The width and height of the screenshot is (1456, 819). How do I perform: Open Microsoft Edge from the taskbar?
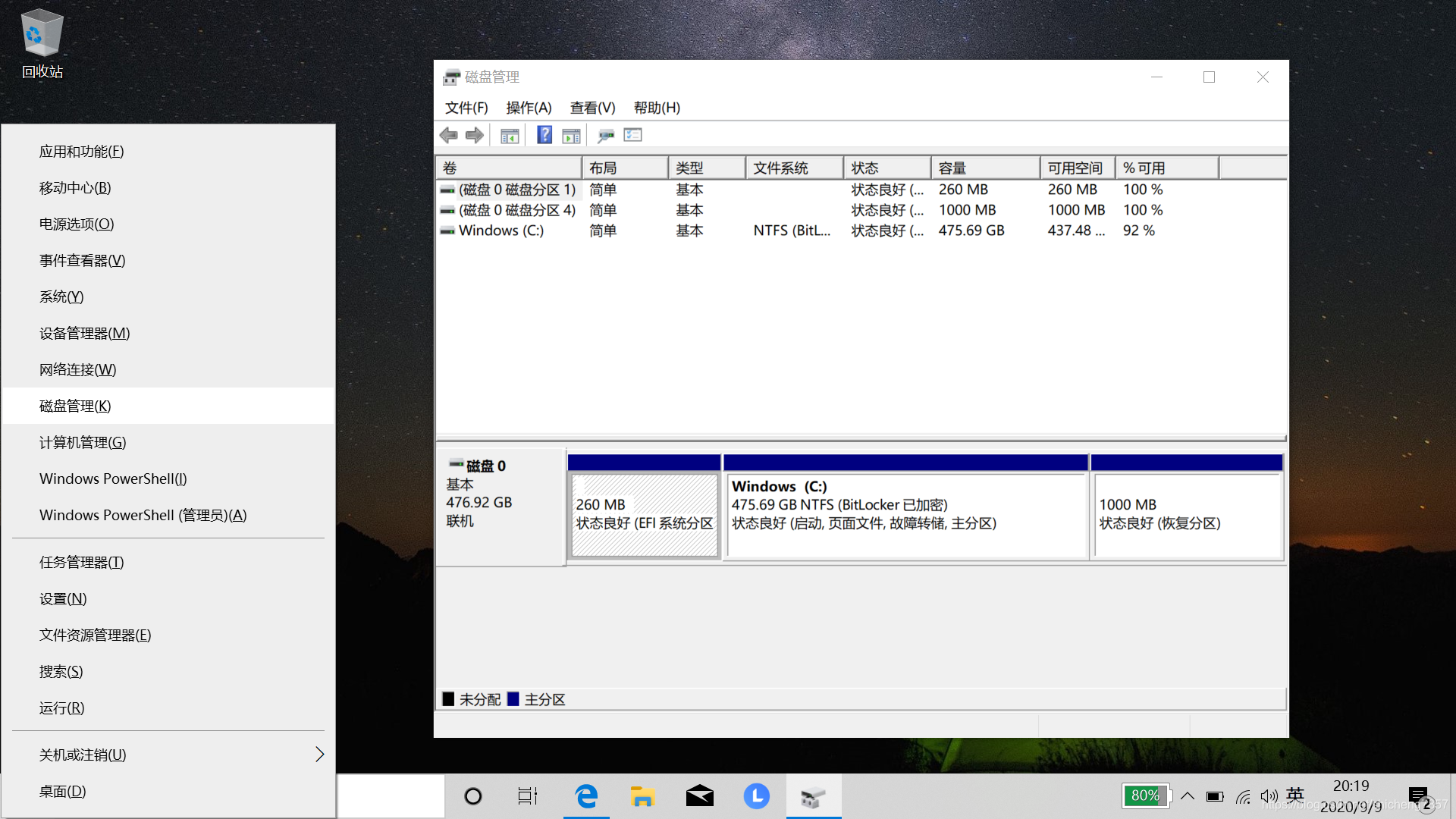[586, 796]
